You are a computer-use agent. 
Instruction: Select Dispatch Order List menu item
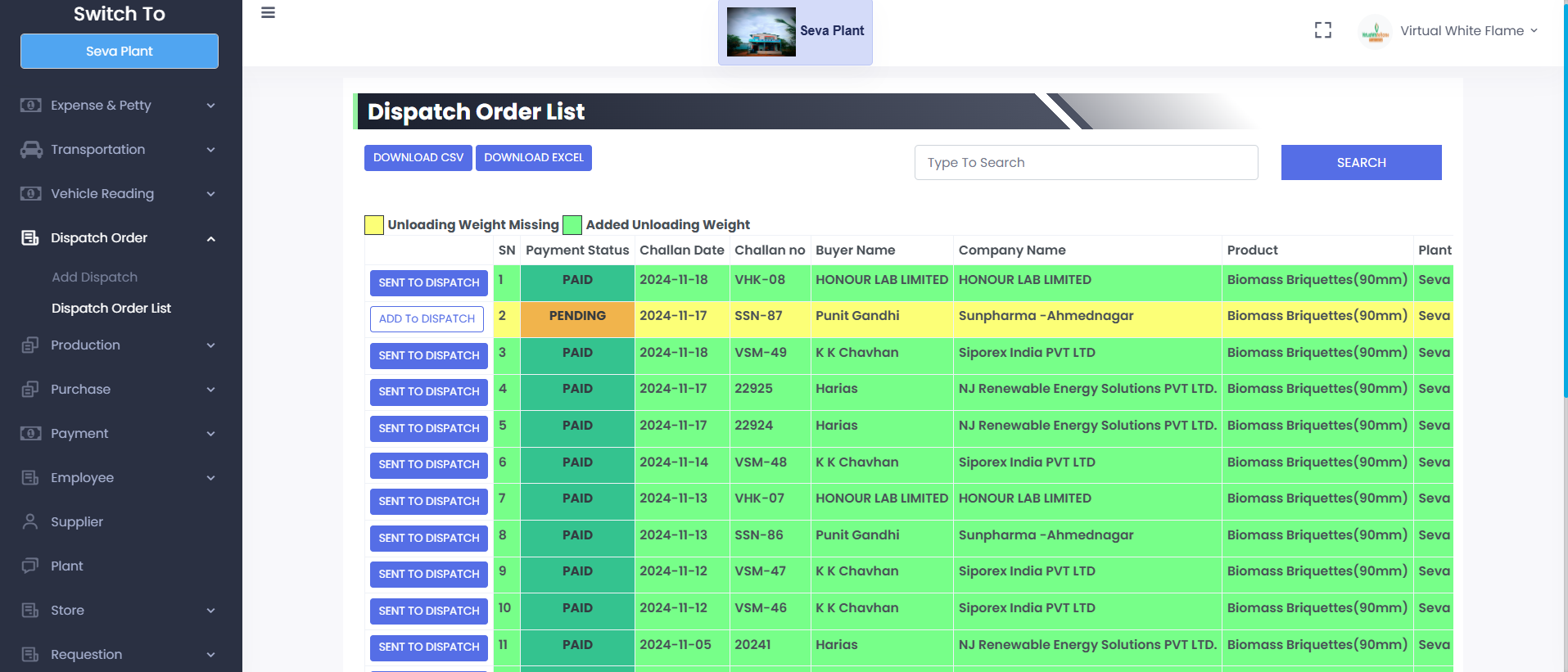[x=111, y=309]
